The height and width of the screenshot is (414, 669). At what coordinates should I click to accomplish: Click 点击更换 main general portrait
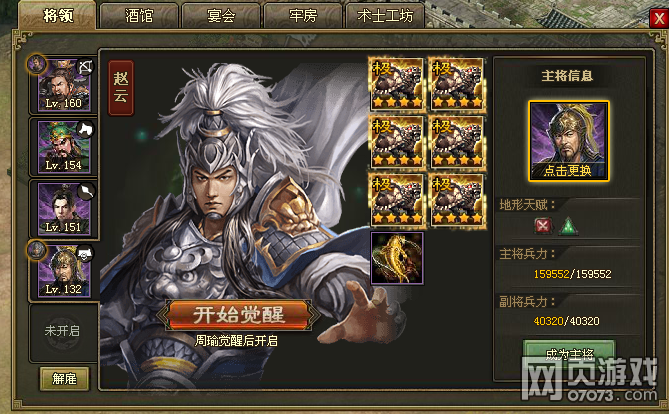tap(568, 141)
